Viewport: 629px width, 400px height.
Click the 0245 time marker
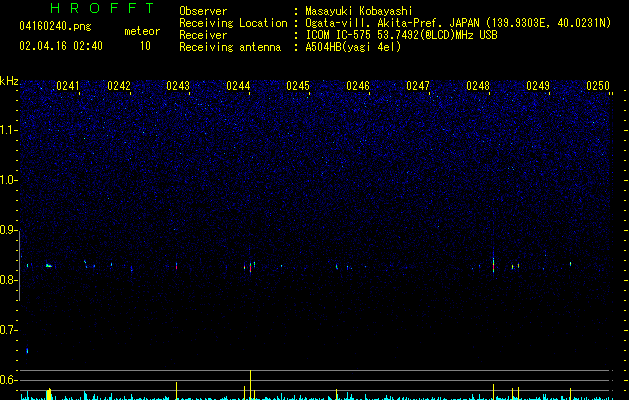pyautogui.click(x=298, y=86)
